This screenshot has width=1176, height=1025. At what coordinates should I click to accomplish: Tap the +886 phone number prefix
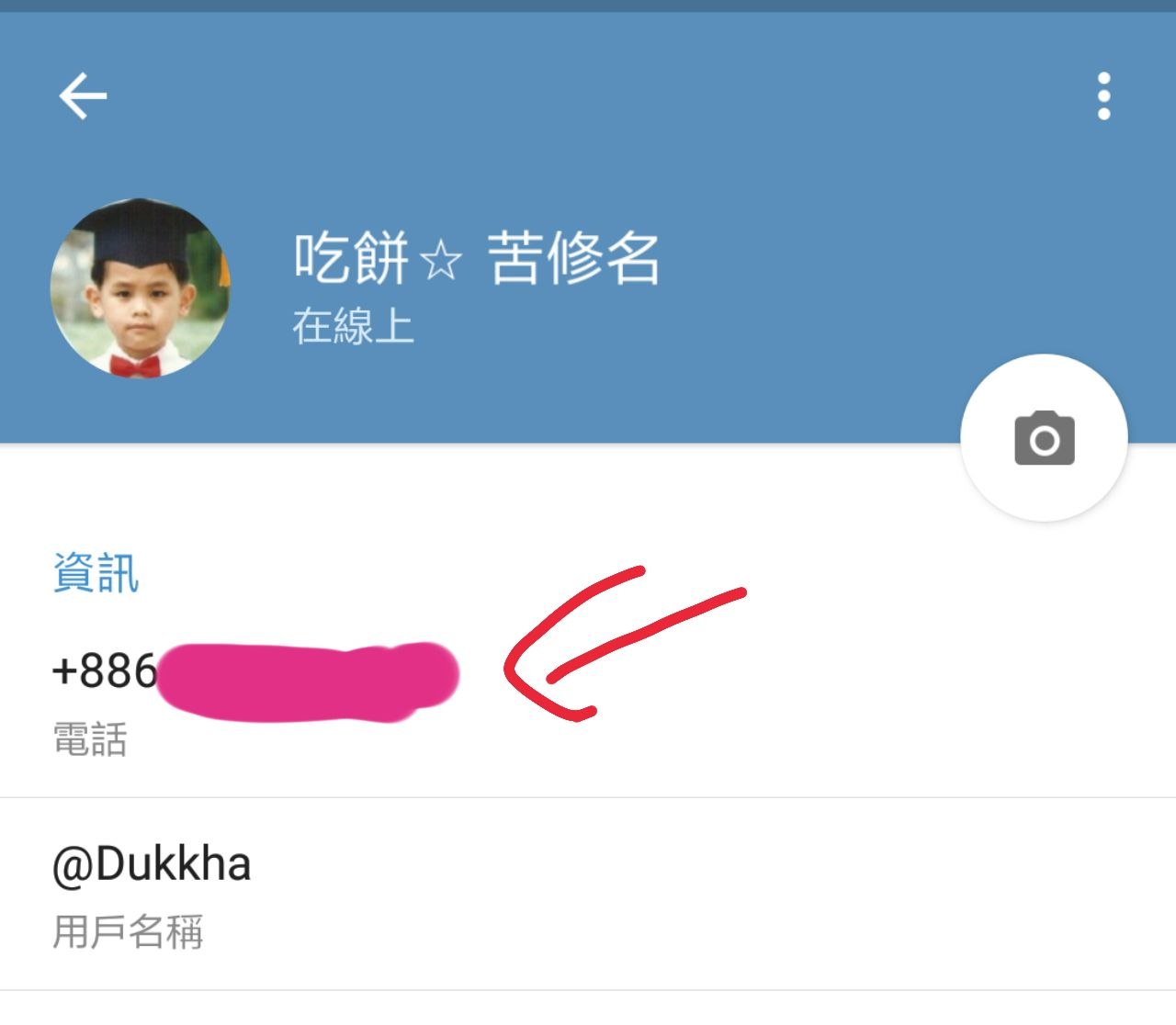(x=105, y=670)
